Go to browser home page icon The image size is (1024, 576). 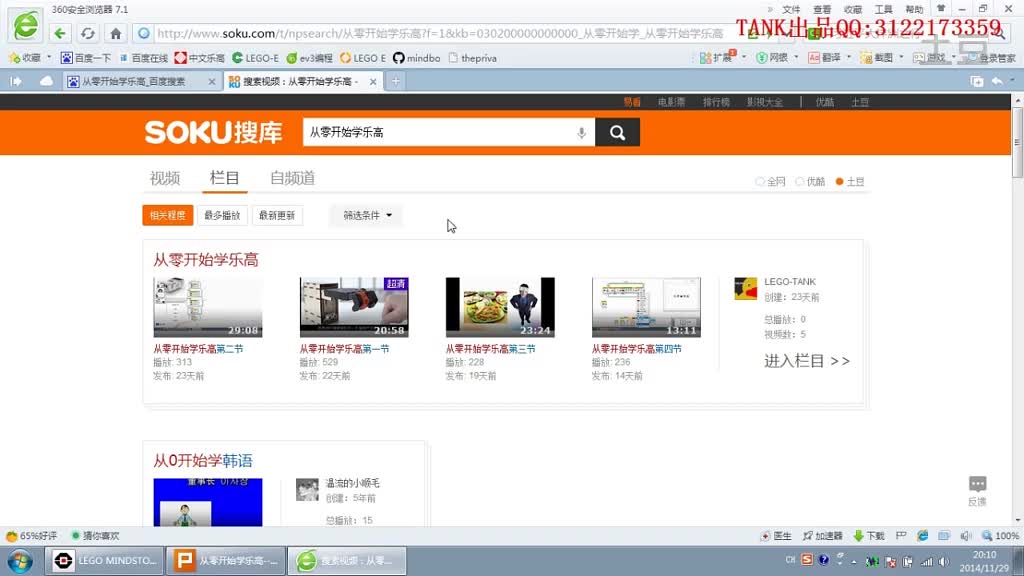coord(116,33)
